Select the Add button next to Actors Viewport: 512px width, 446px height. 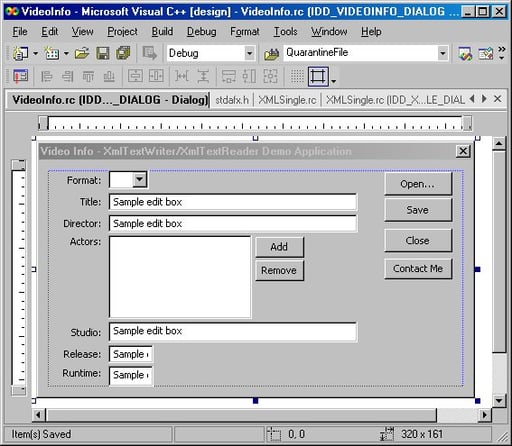point(279,247)
